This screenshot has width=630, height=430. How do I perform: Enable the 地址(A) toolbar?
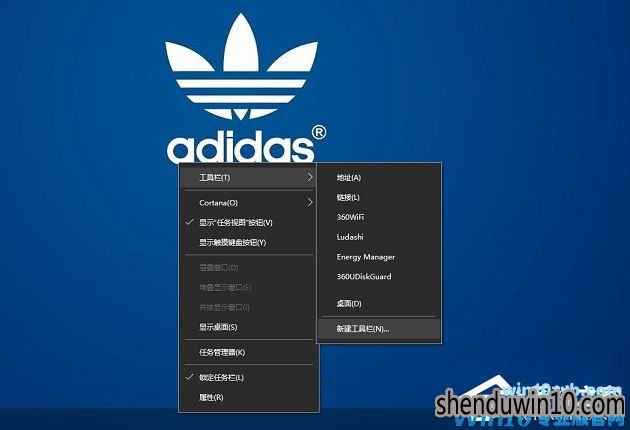click(379, 178)
